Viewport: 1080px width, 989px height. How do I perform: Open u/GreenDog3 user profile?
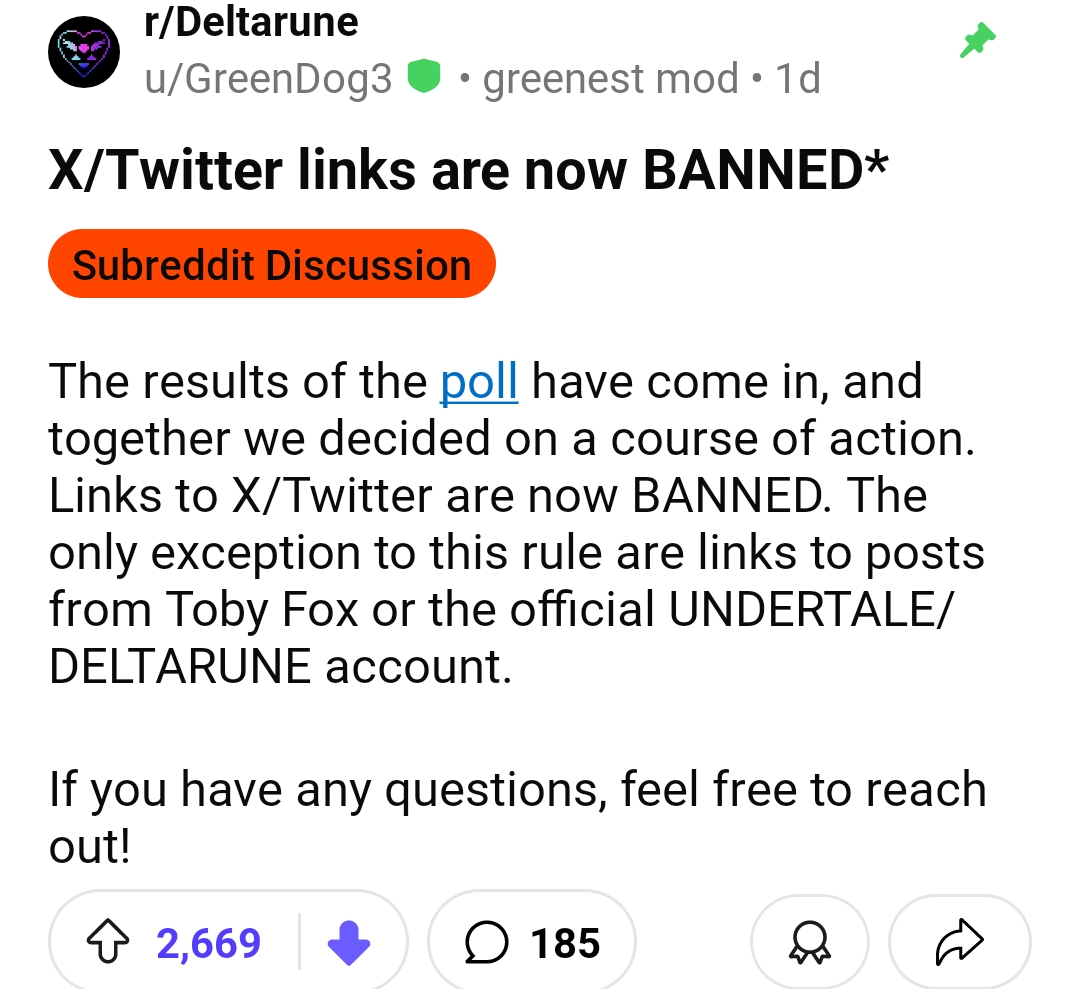(x=269, y=78)
